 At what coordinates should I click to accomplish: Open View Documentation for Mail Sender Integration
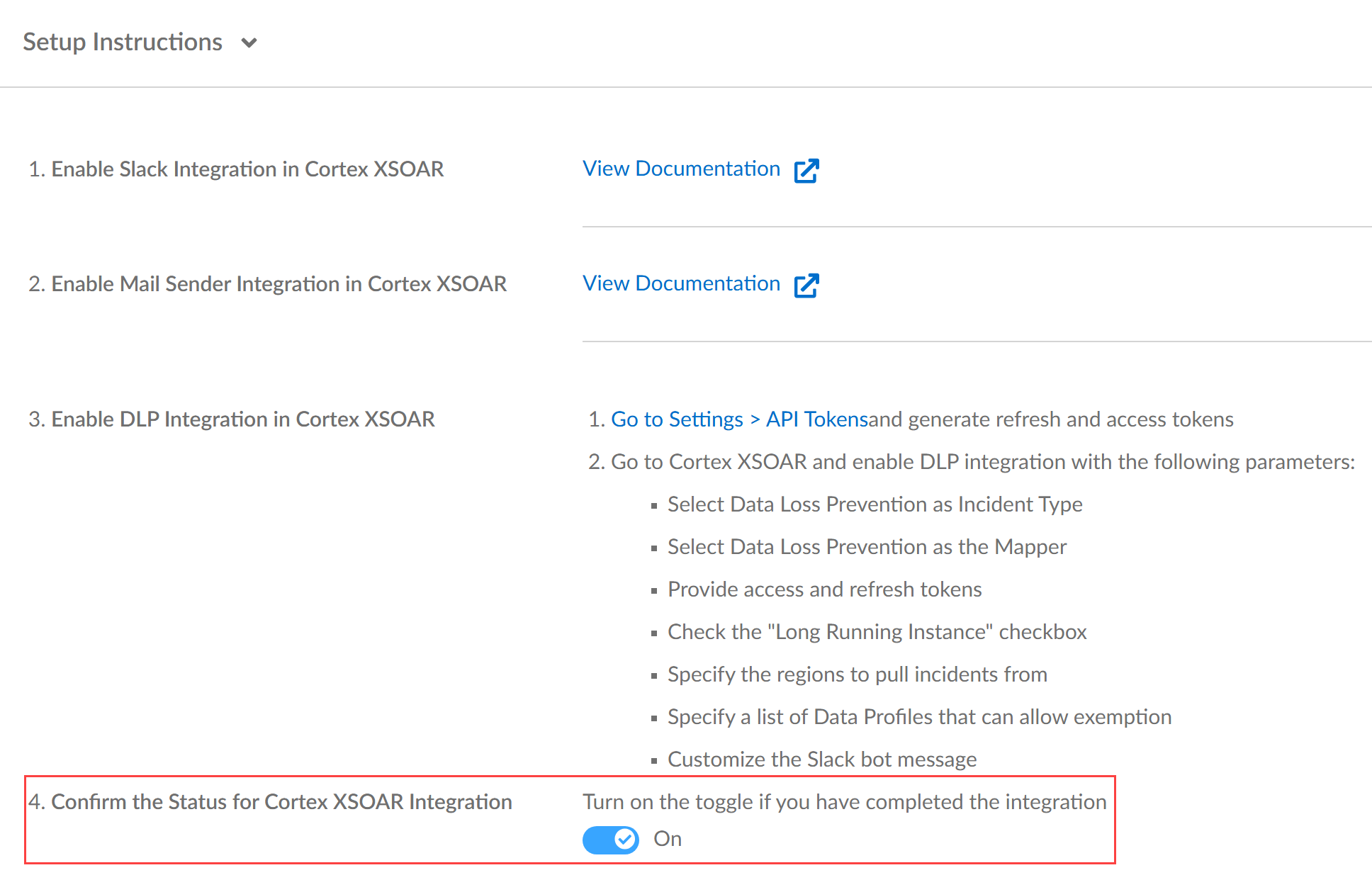pyautogui.click(x=681, y=283)
